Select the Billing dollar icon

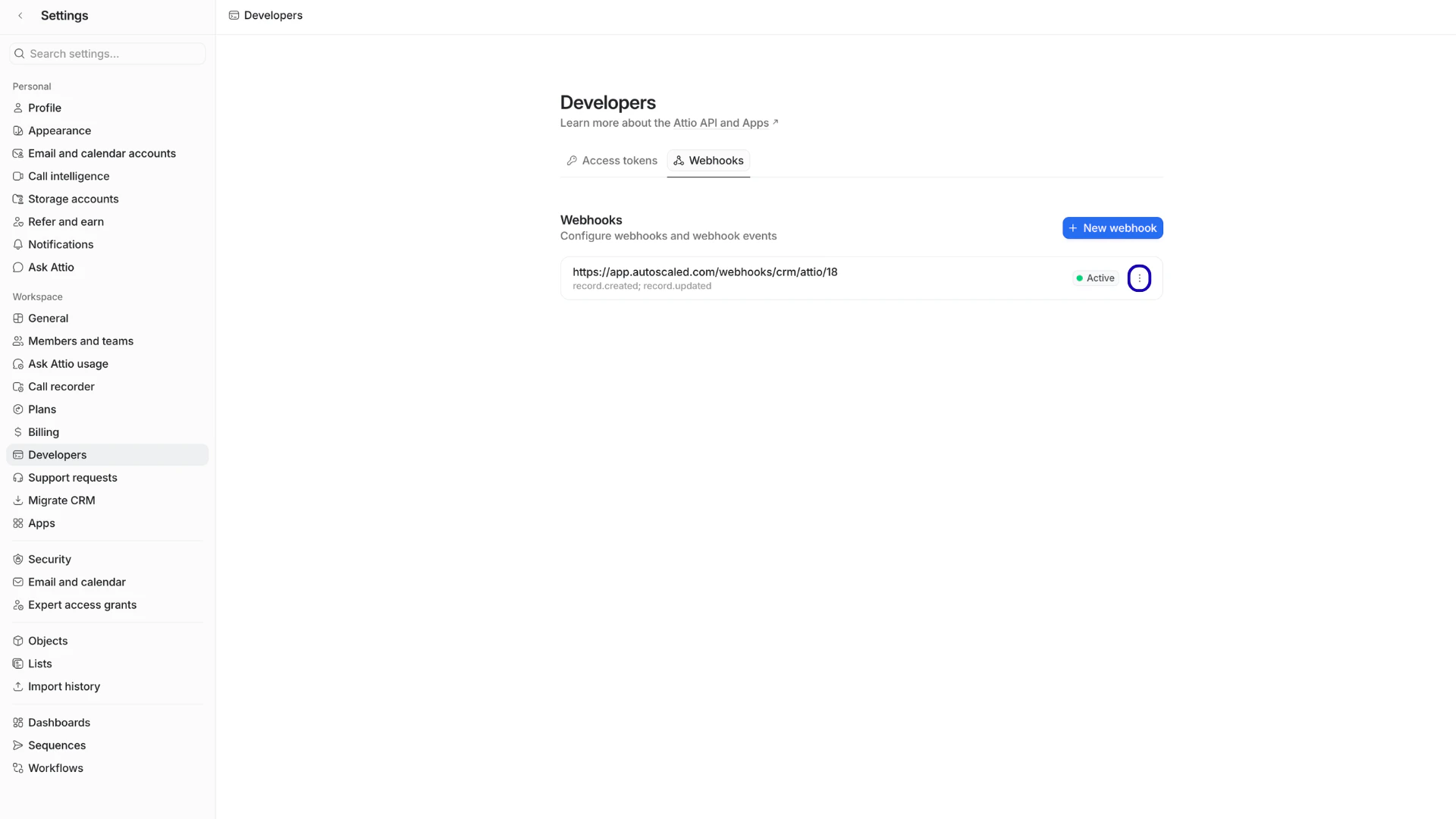(x=18, y=432)
